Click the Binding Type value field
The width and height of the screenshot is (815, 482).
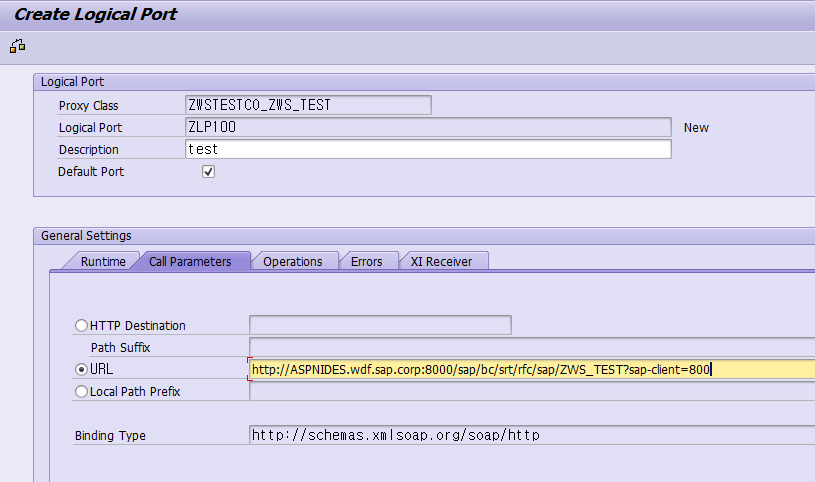point(530,435)
